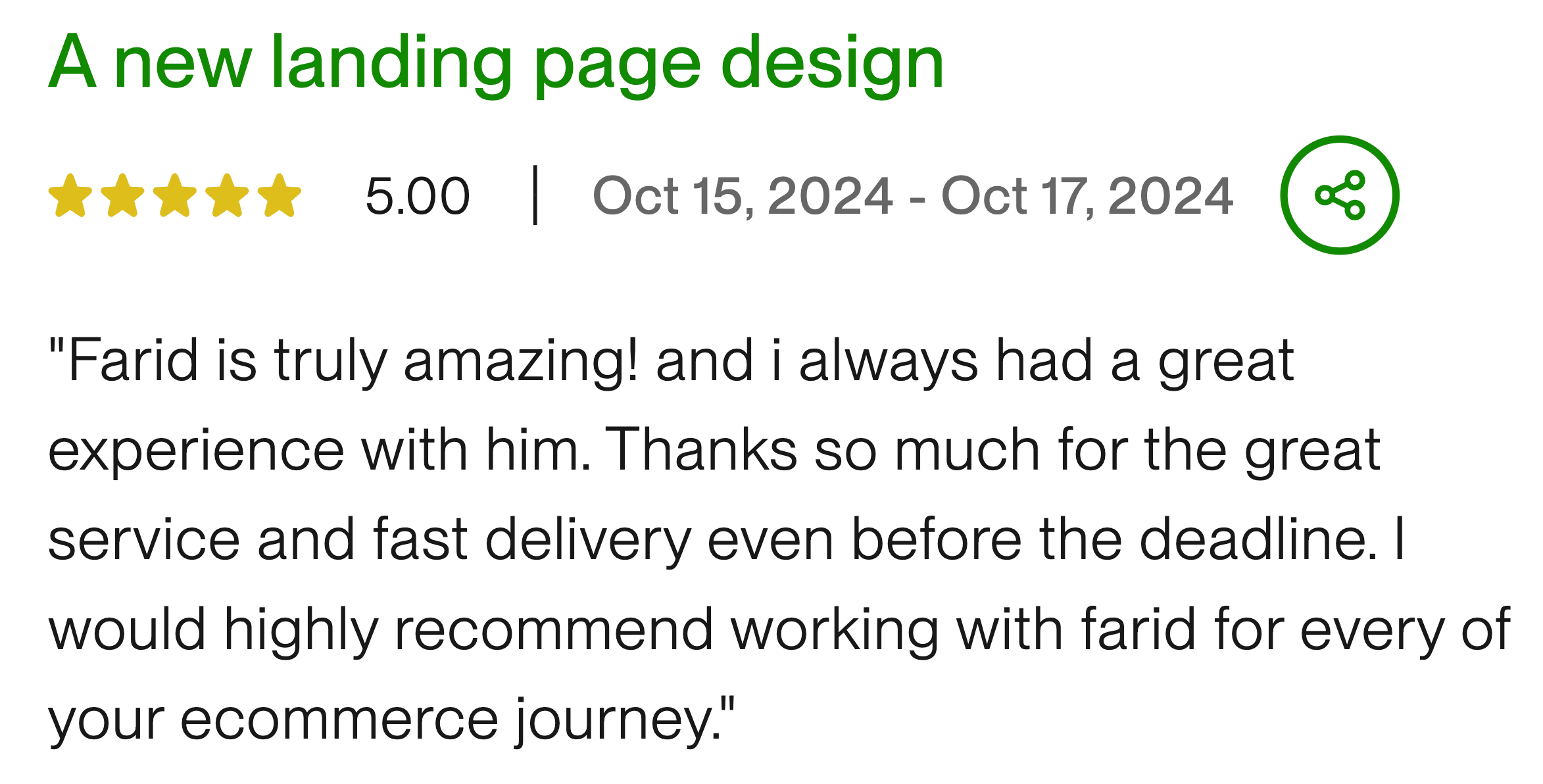Click the end date Oct 17, 2024

(x=1087, y=196)
